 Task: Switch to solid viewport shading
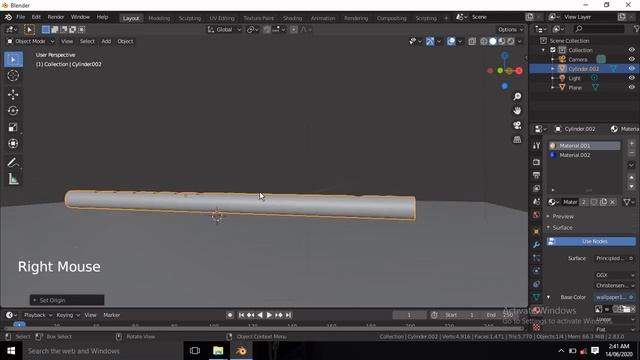(493, 41)
